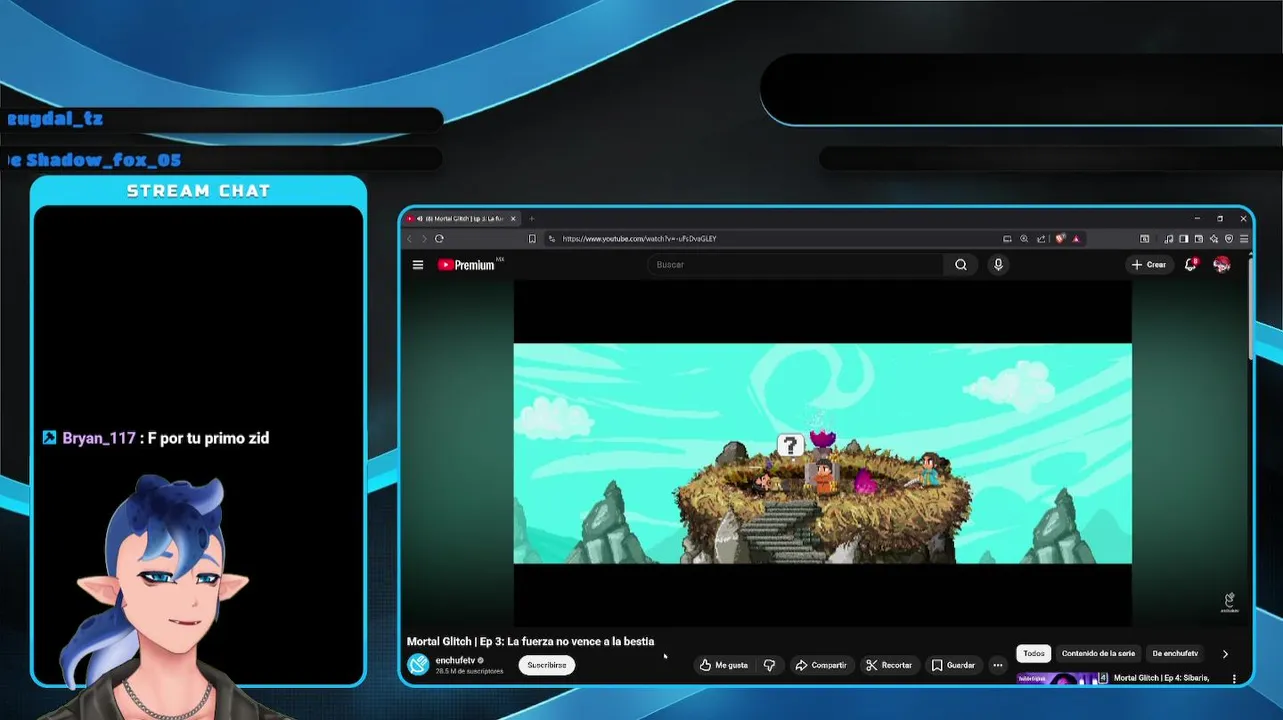Select the Todos filter chip
Viewport: 1283px width, 720px height.
click(x=1034, y=653)
